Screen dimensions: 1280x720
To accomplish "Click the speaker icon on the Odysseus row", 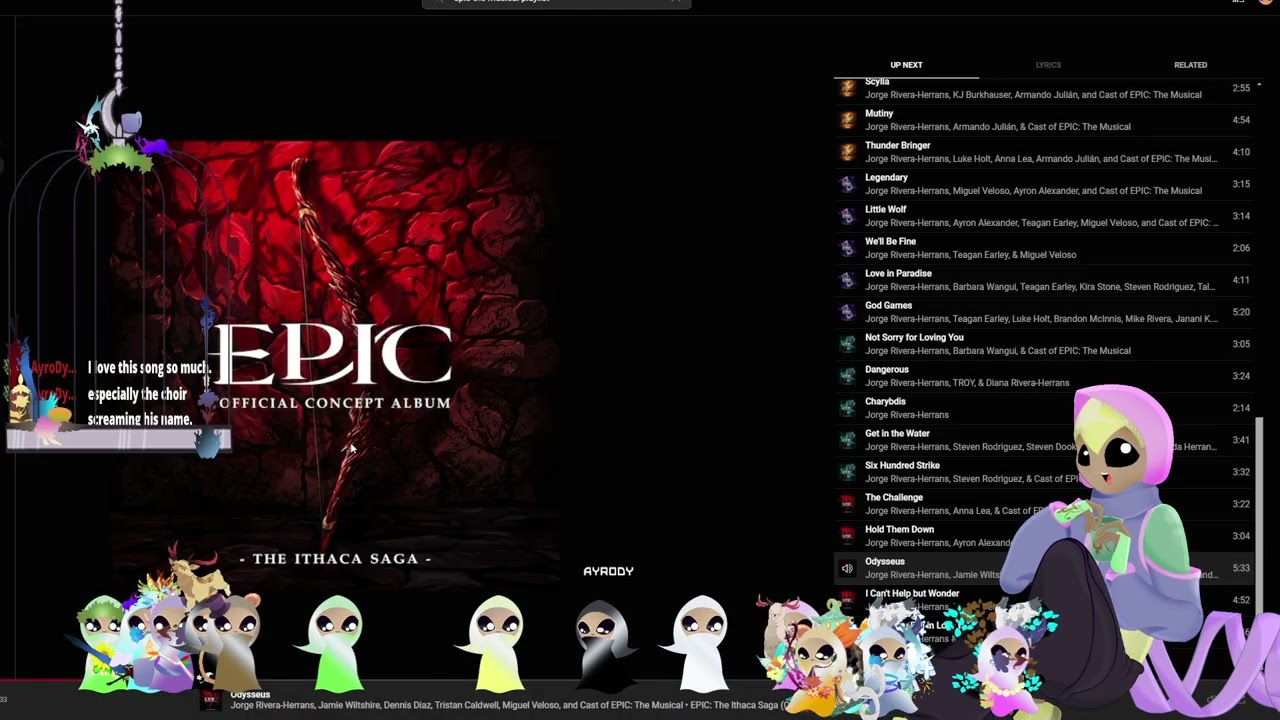I will [x=847, y=568].
